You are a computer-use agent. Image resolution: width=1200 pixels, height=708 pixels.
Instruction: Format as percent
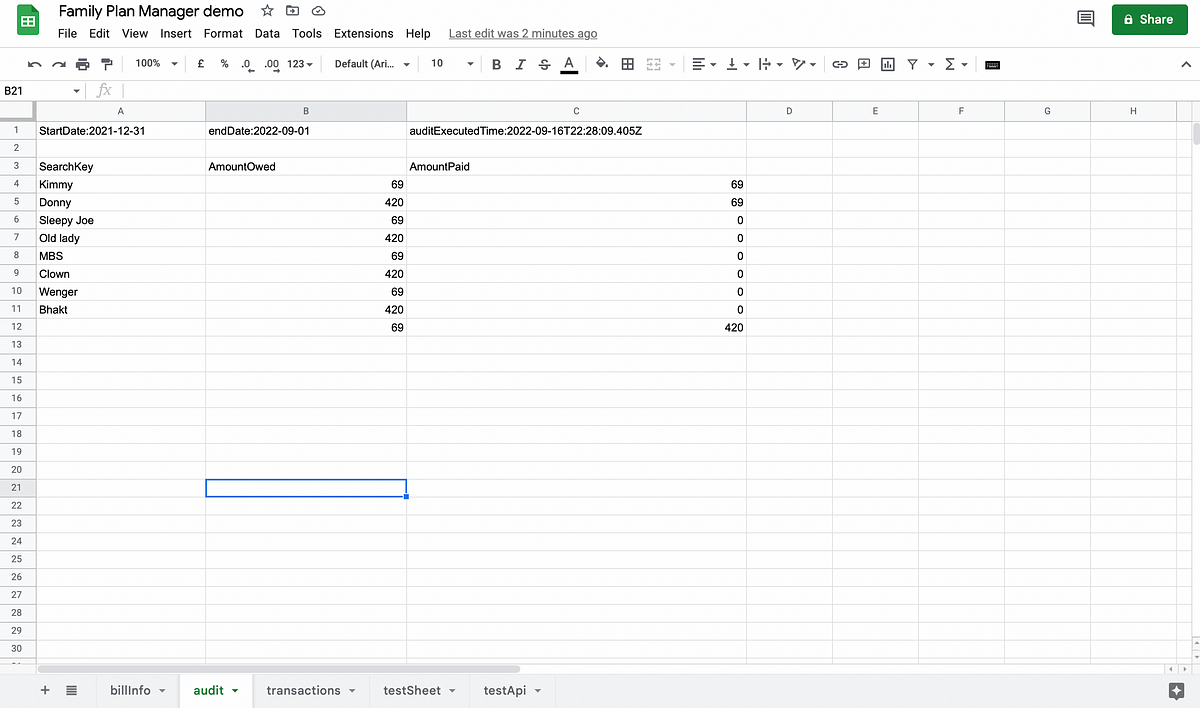point(224,64)
